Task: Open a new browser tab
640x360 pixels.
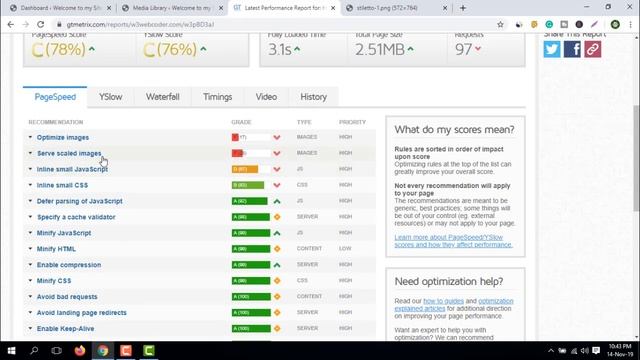Action: click(x=463, y=8)
